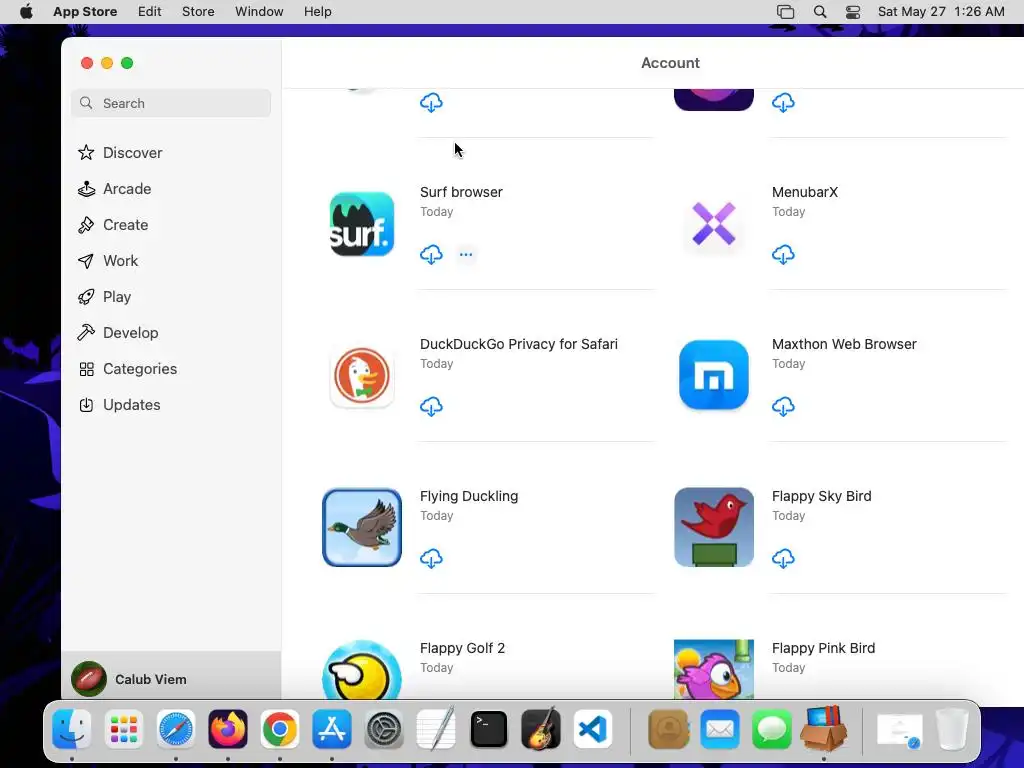Open the MenubarX app icon
The width and height of the screenshot is (1024, 768).
pyautogui.click(x=714, y=224)
